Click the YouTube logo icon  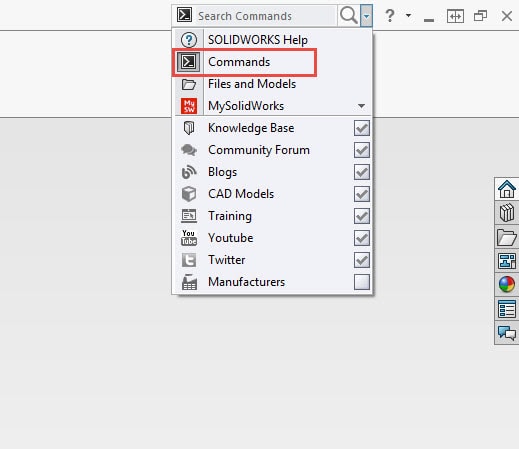coord(189,238)
